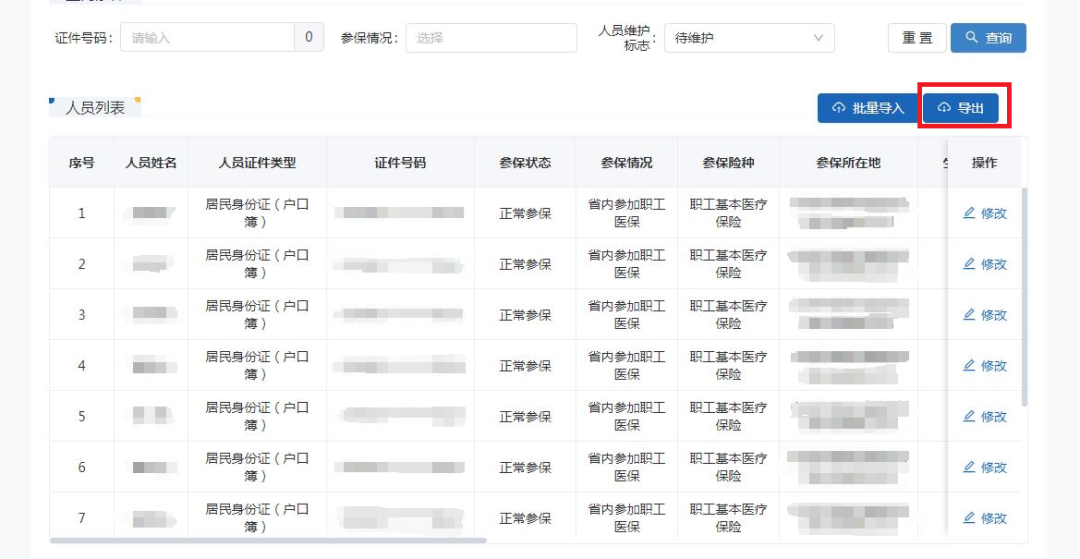Click the 参保情况 column header
This screenshot has height=559, width=1080.
point(627,163)
